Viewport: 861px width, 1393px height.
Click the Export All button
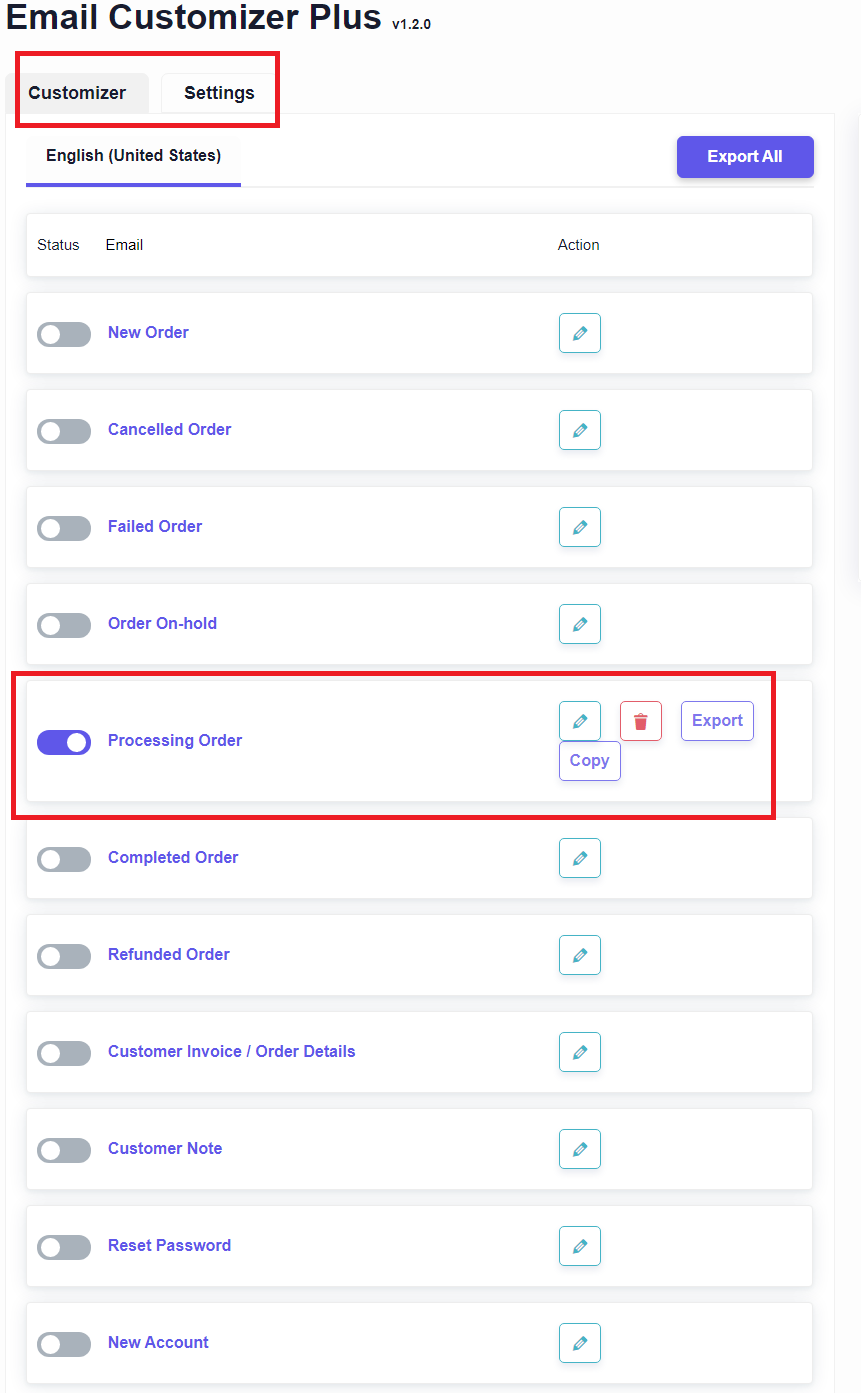[744, 156]
